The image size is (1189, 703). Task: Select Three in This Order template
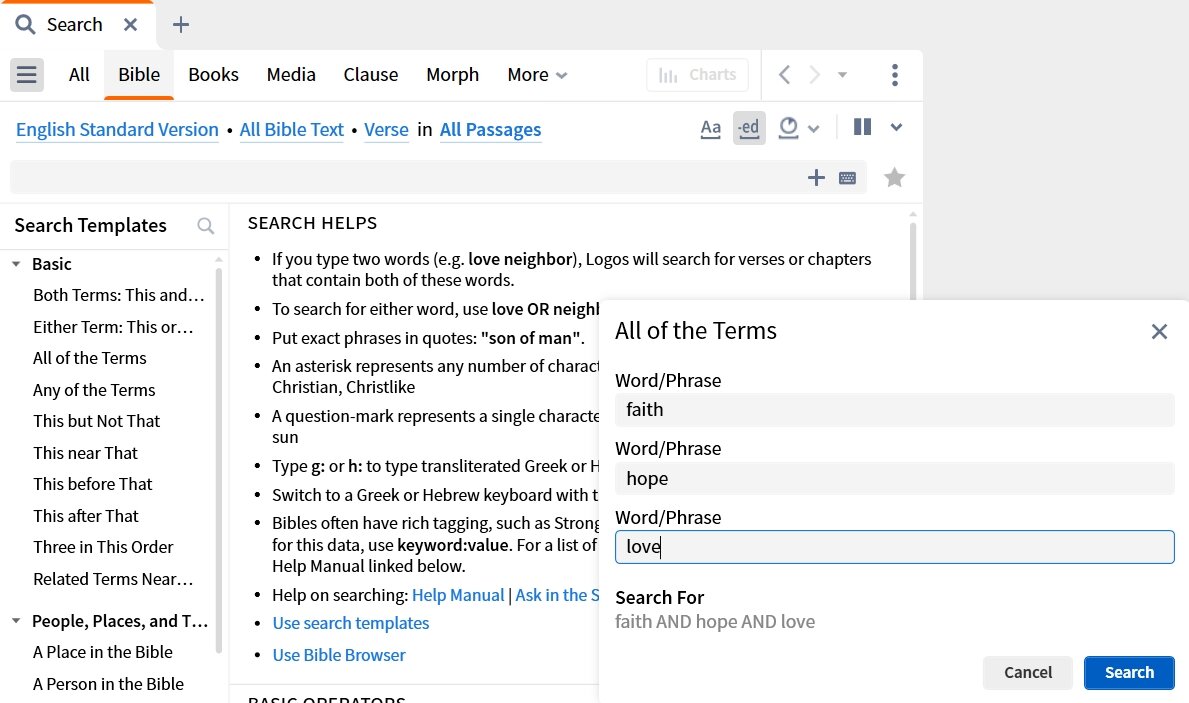[103, 547]
